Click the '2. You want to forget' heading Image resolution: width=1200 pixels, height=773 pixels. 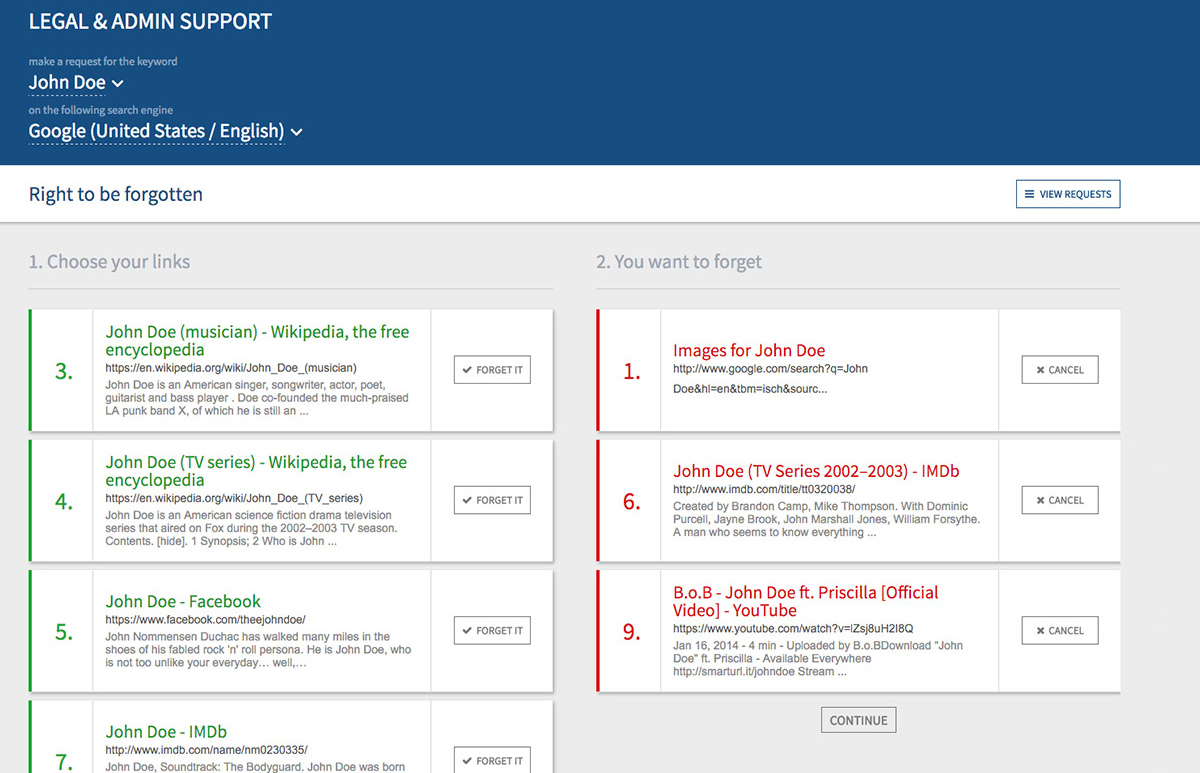tap(679, 262)
